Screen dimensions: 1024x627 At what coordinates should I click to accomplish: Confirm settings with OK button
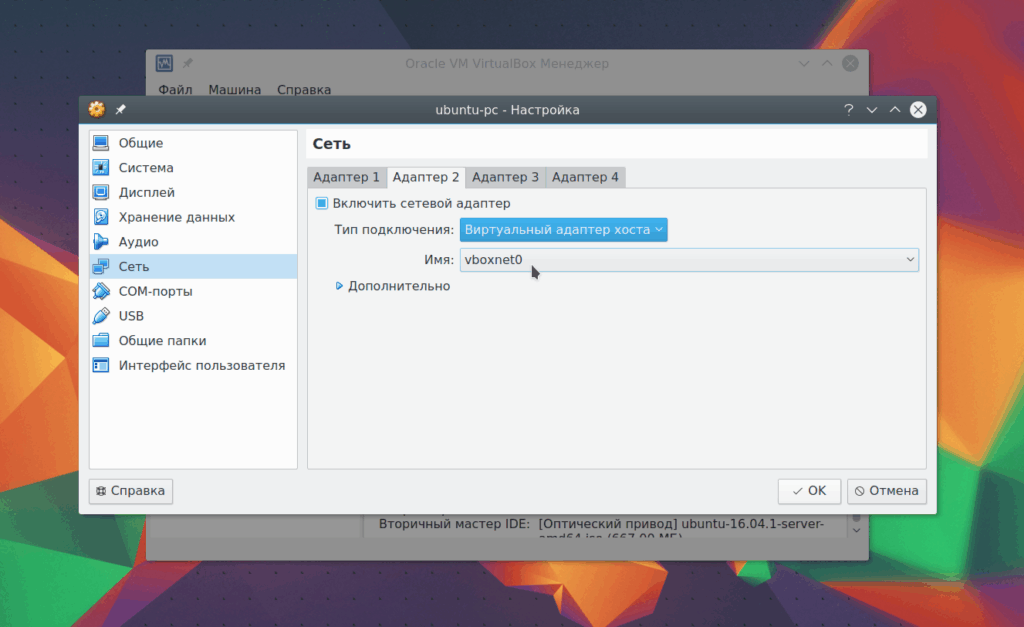(x=809, y=491)
